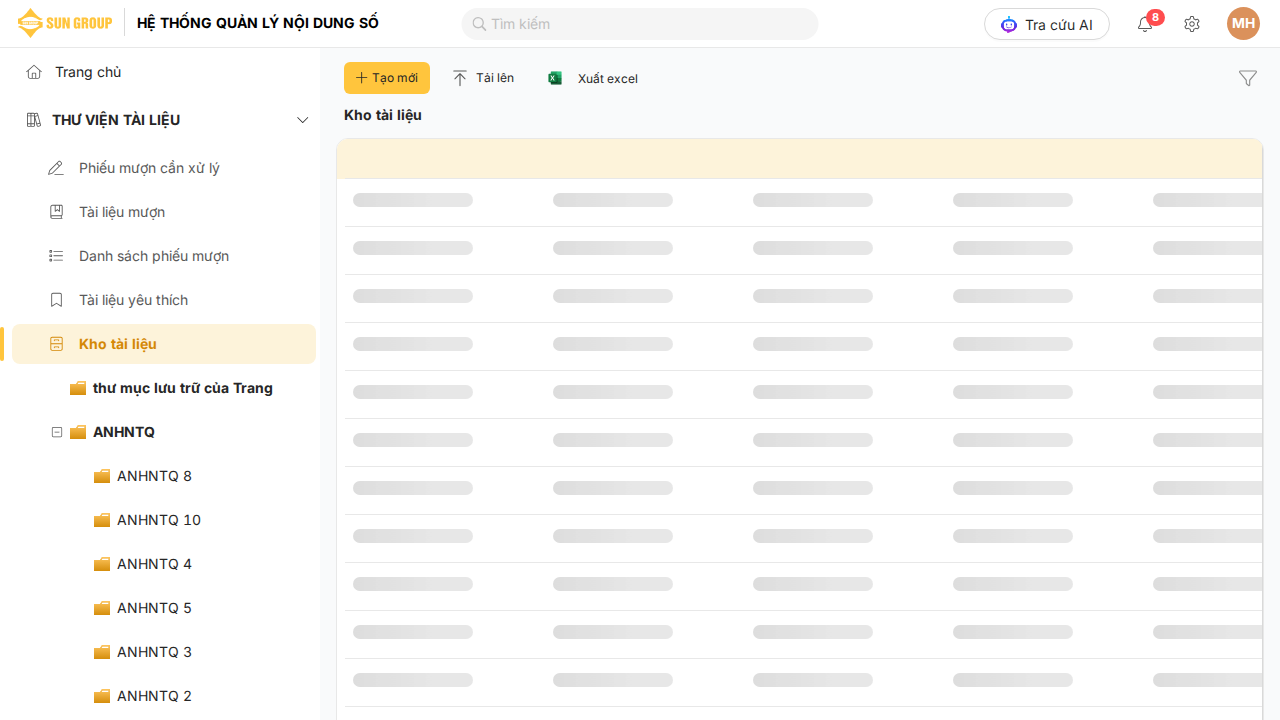1280x720 pixels.
Task: Click the Tài liệu yêu thích bookmark icon
Action: pos(57,300)
